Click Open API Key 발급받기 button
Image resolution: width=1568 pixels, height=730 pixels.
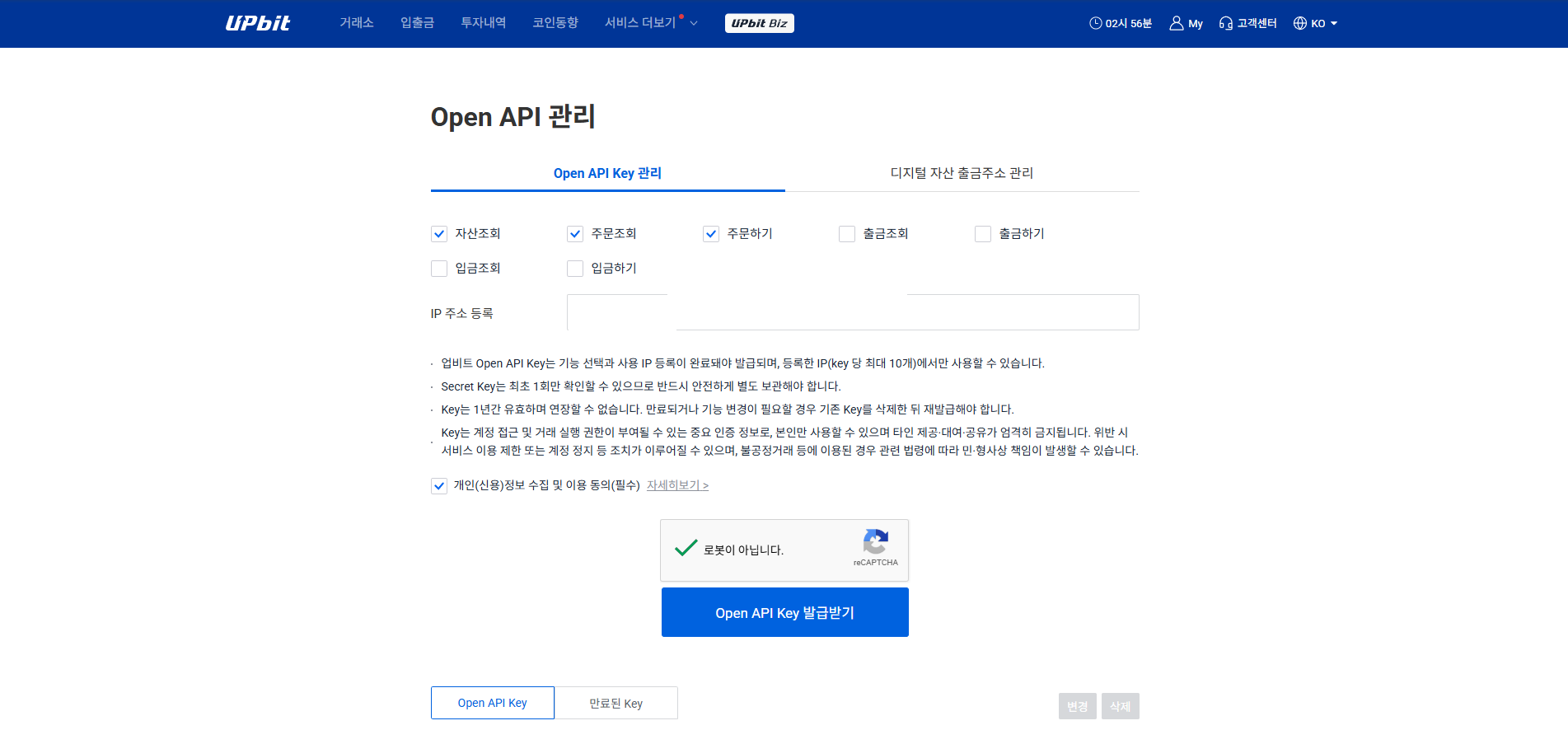point(784,612)
